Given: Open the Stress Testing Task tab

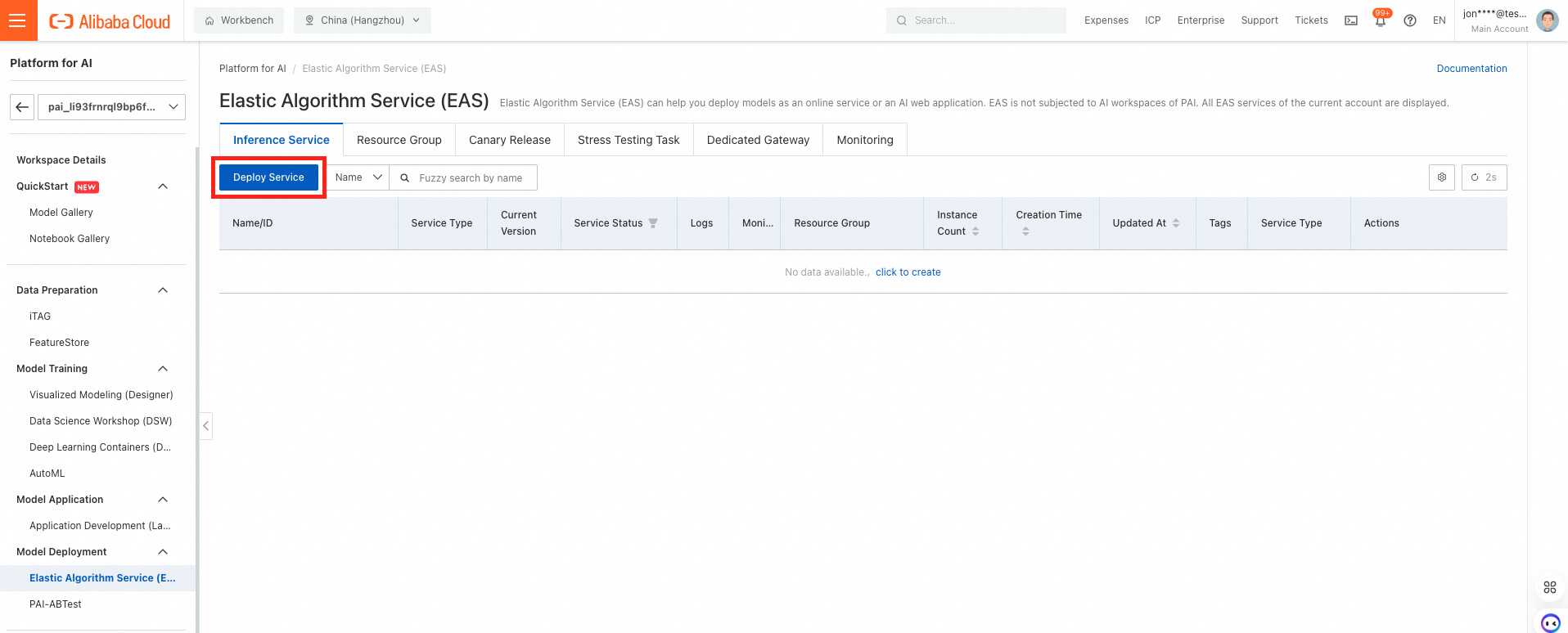Looking at the screenshot, I should point(629,140).
